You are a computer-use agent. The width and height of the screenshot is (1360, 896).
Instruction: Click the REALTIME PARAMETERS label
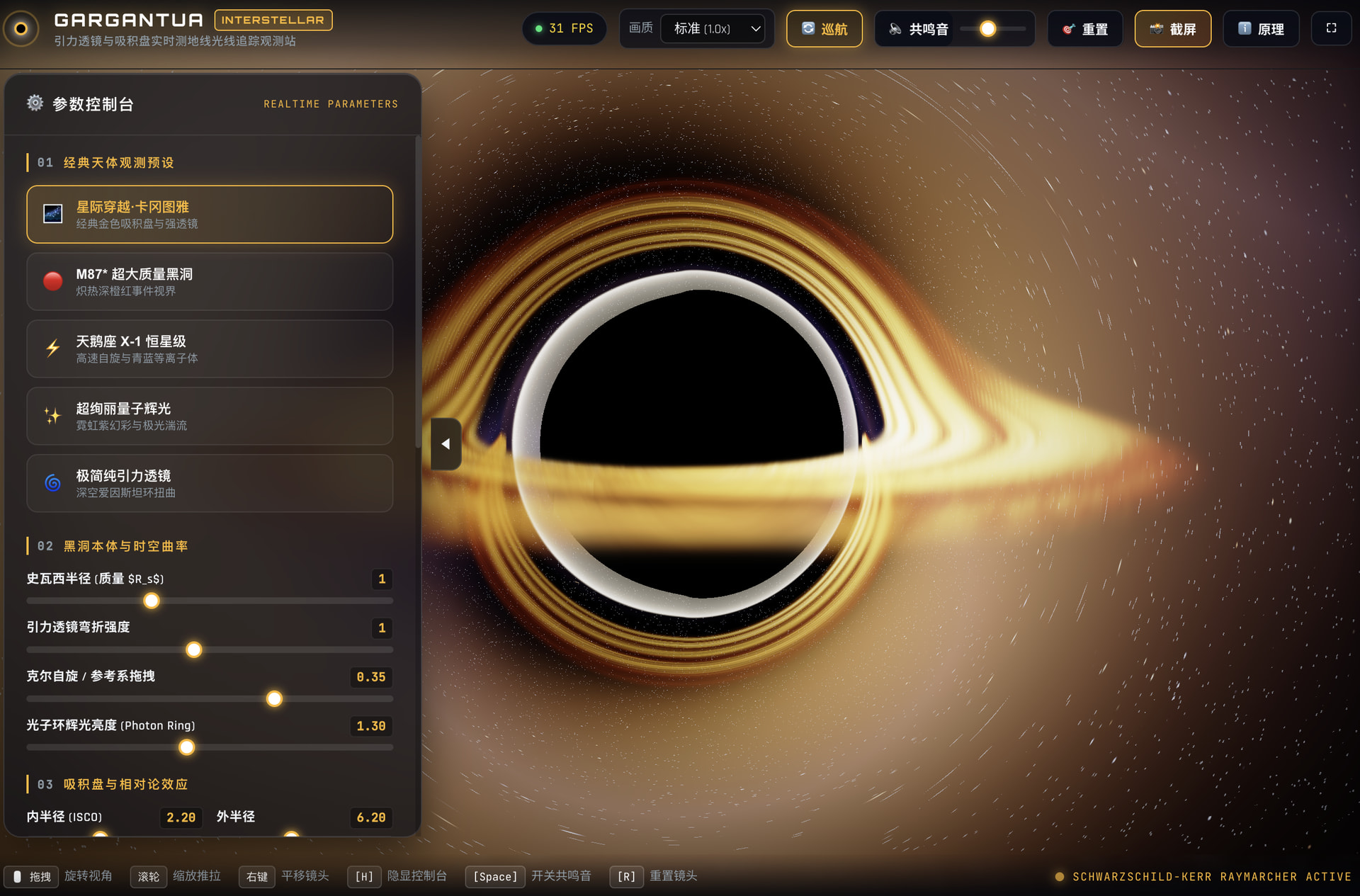click(331, 104)
